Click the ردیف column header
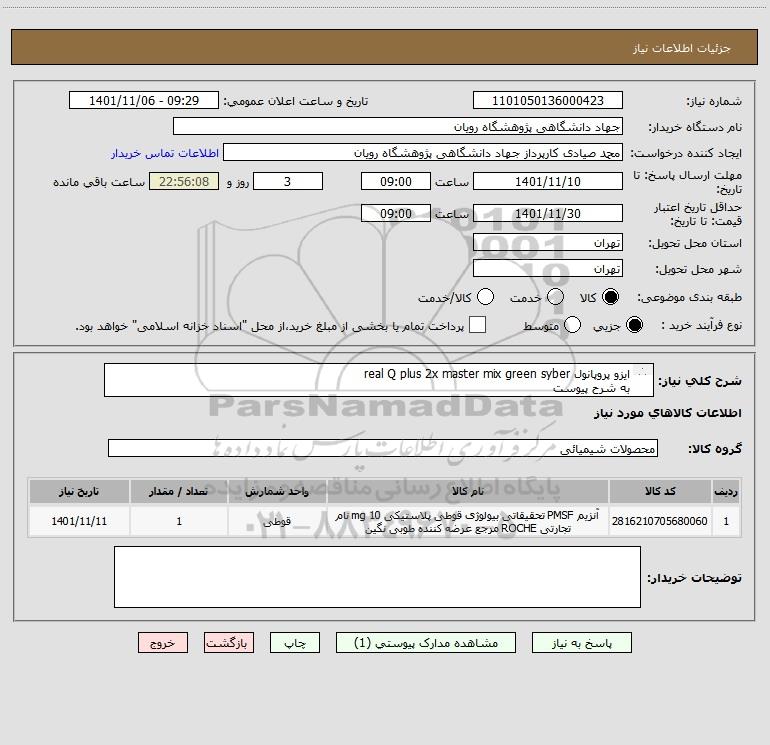This screenshot has width=770, height=745. click(726, 492)
